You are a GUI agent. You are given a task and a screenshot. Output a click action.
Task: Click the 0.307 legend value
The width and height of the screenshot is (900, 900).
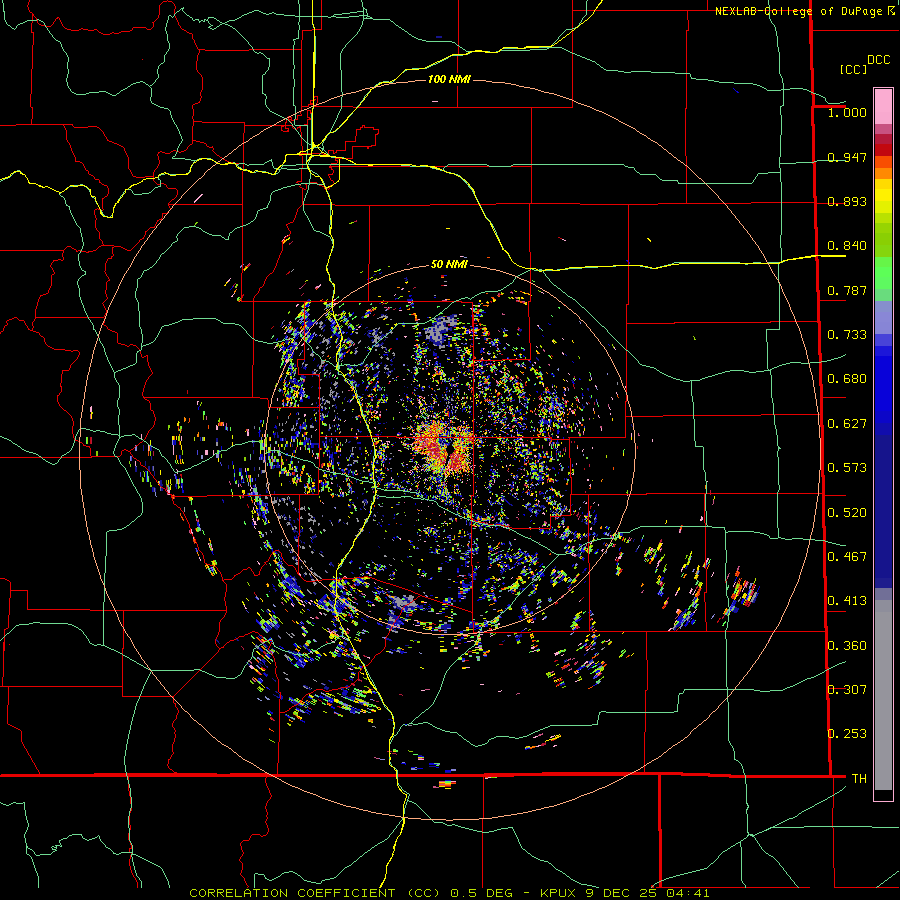coord(847,690)
